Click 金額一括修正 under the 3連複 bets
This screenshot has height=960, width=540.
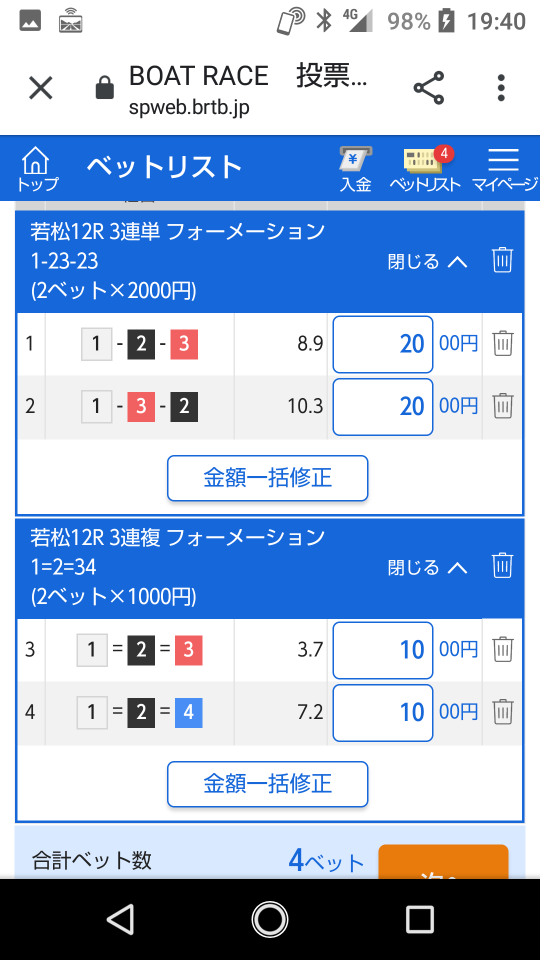pyautogui.click(x=268, y=784)
